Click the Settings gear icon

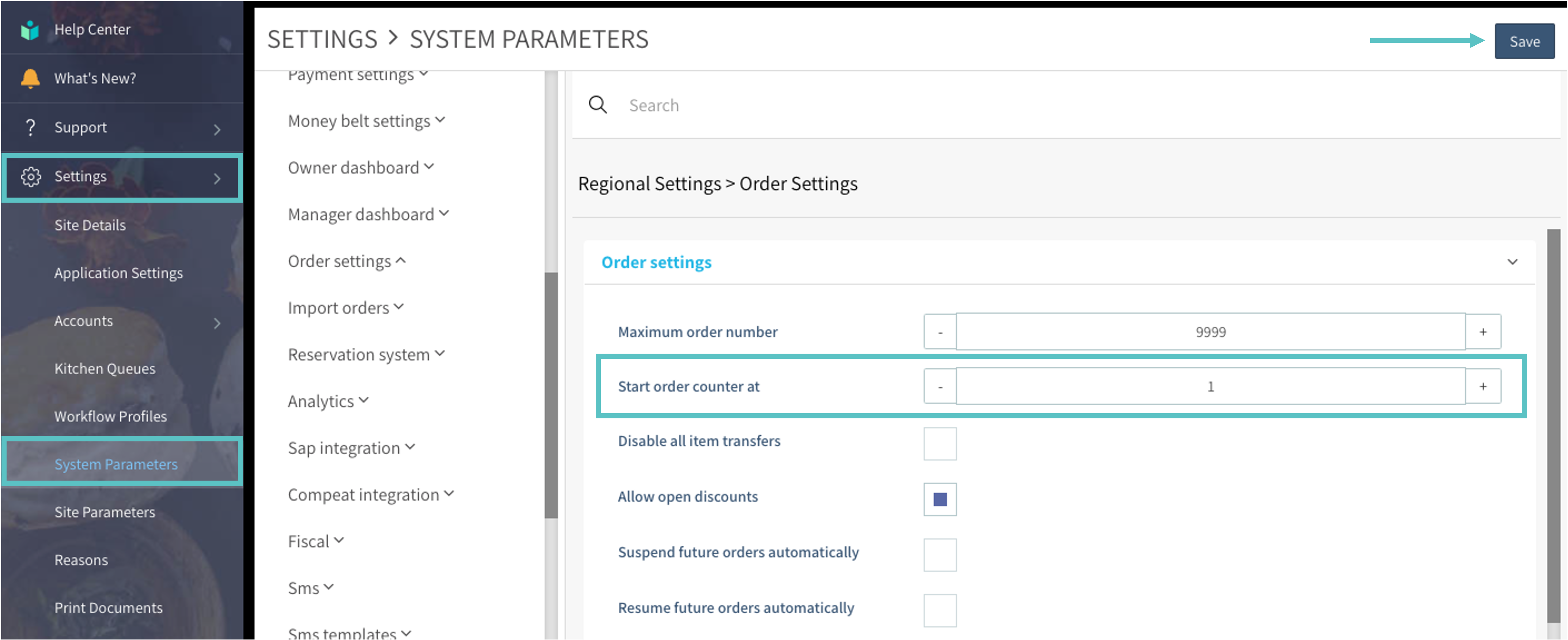click(30, 177)
